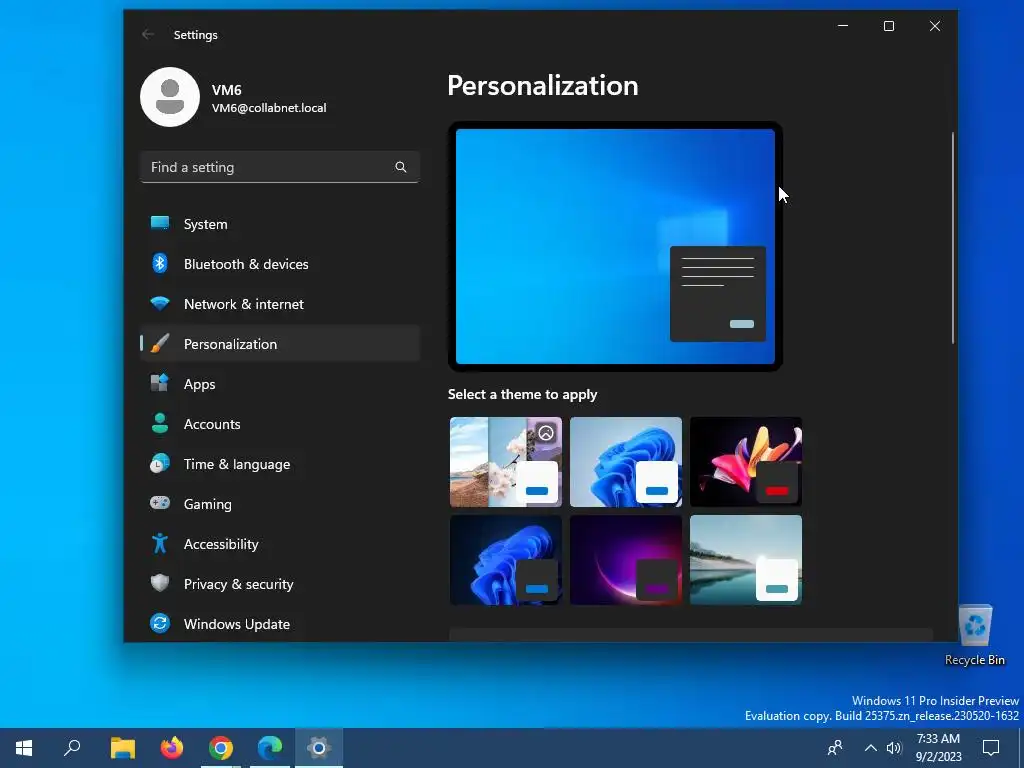
Task: Launch File Explorer from the taskbar
Action: [x=122, y=748]
